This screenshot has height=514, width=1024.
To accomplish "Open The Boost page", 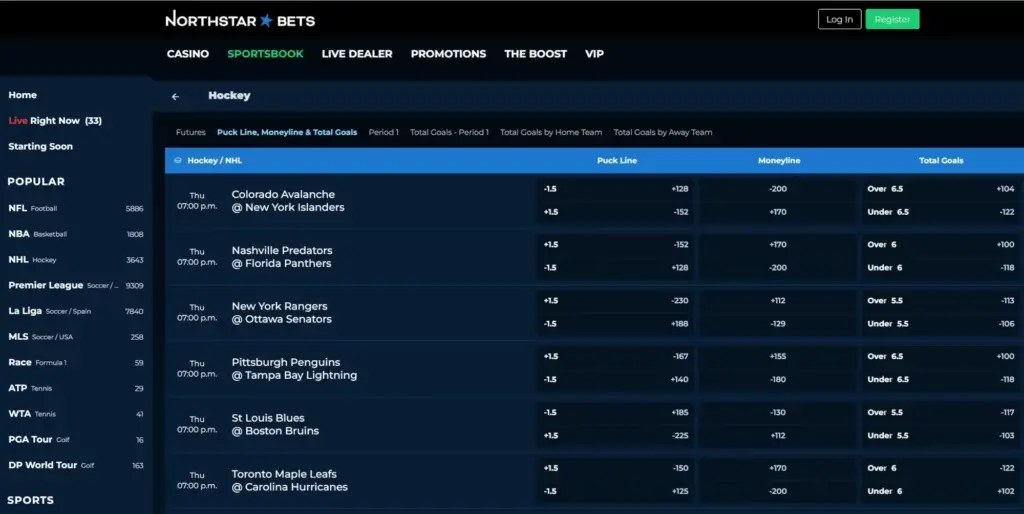I will point(536,54).
